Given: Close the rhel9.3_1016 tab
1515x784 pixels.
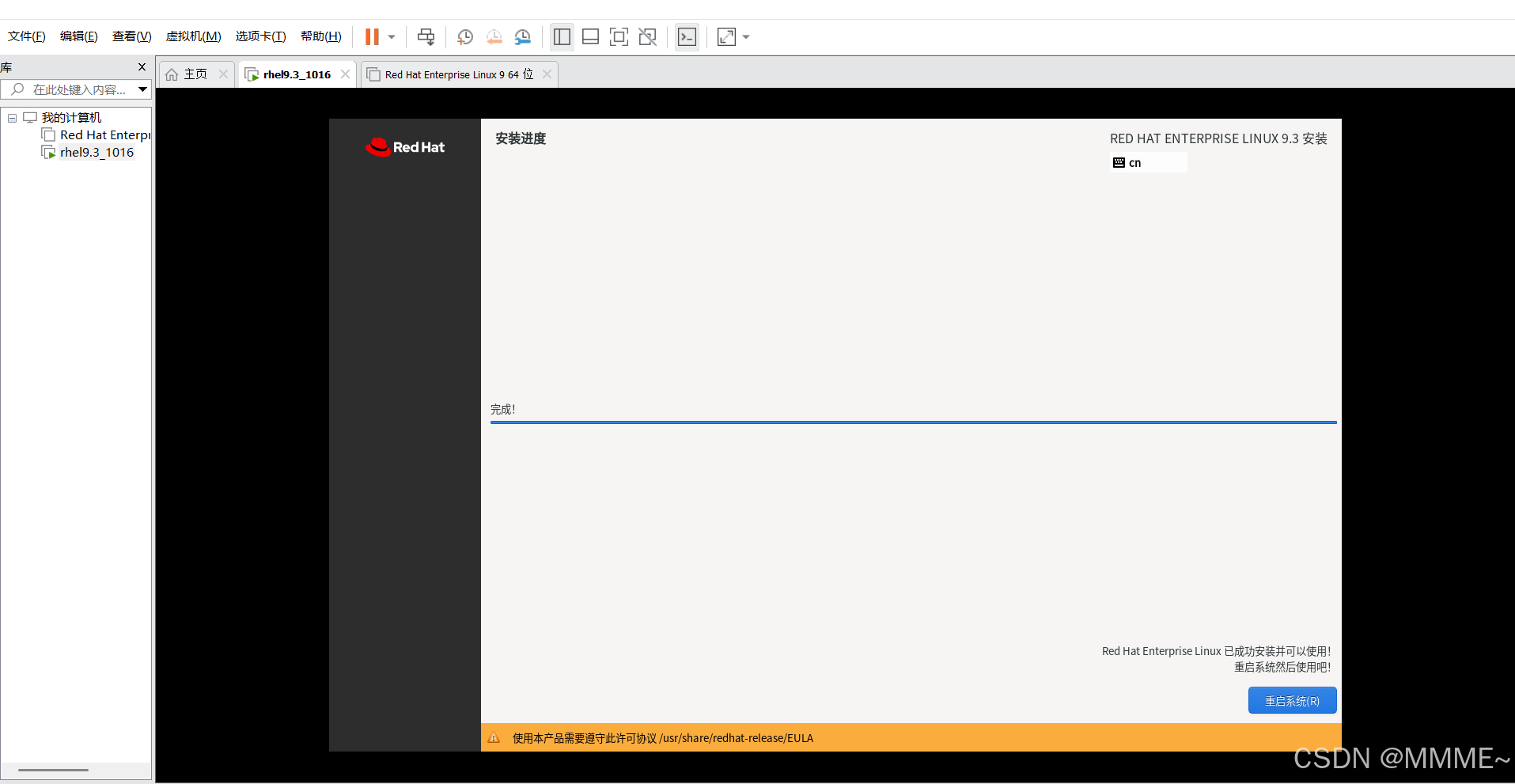Looking at the screenshot, I should pyautogui.click(x=345, y=74).
